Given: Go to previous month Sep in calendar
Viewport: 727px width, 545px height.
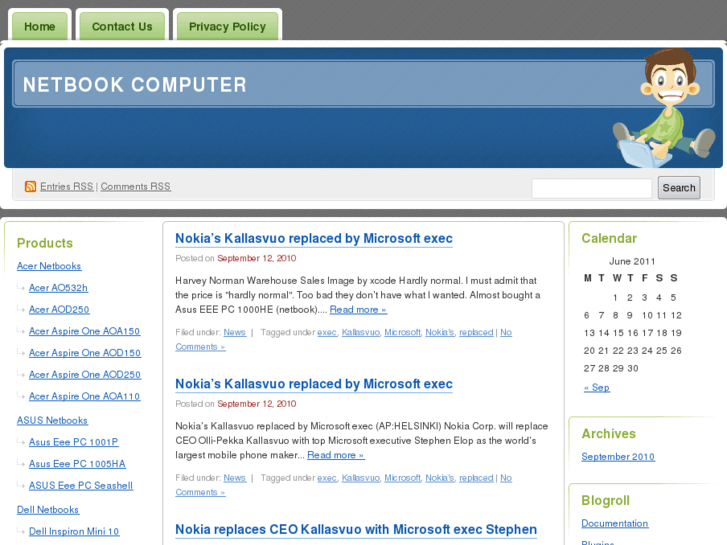Looking at the screenshot, I should coord(597,388).
